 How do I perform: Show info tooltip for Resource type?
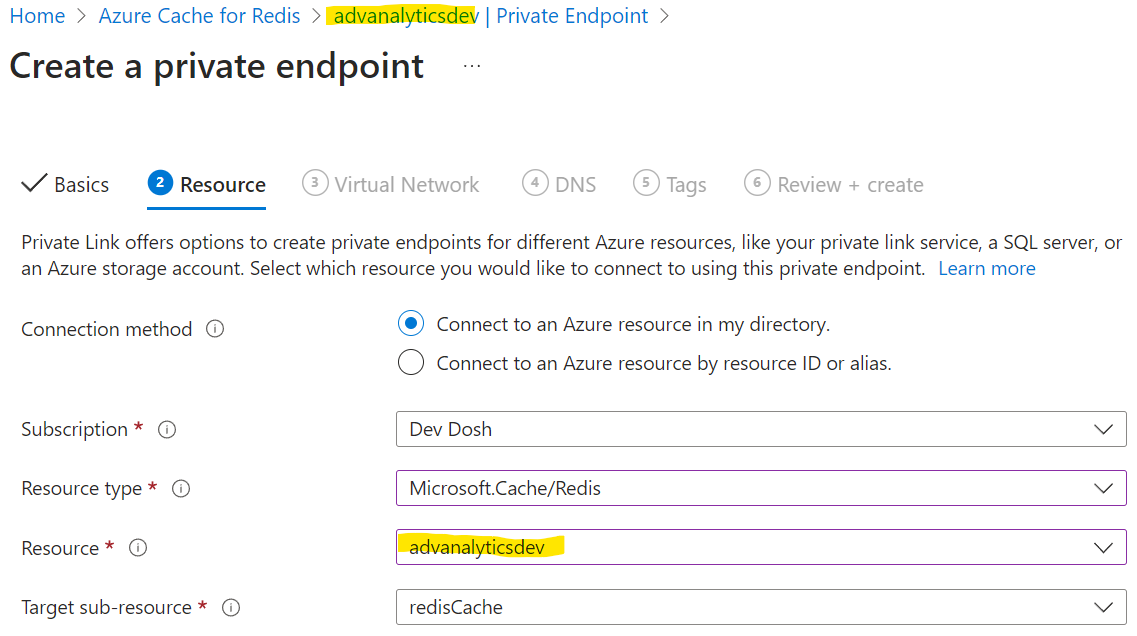point(181,489)
